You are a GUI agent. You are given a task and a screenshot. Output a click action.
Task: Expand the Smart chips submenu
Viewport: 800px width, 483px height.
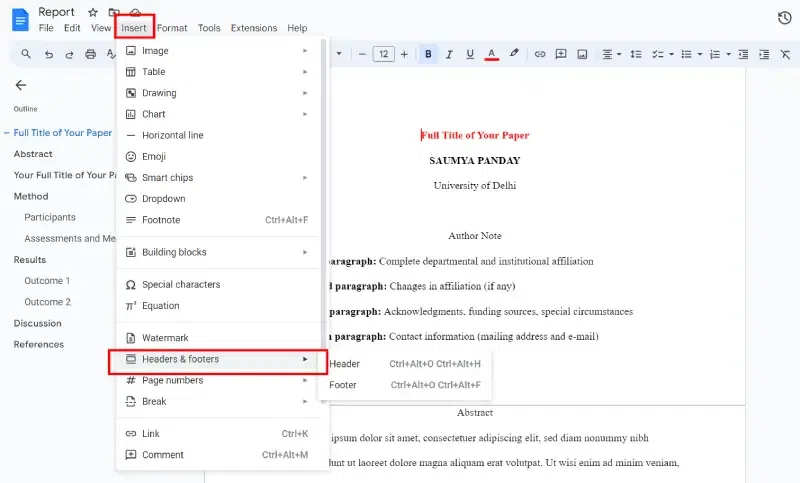tap(218, 177)
